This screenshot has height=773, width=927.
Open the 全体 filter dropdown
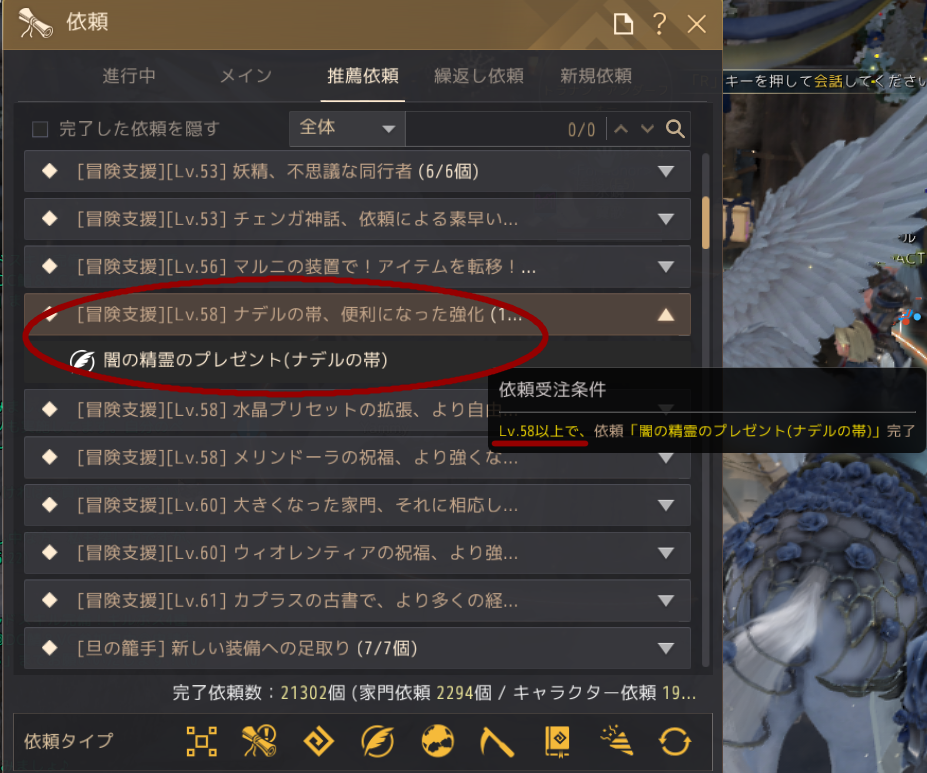[x=347, y=128]
